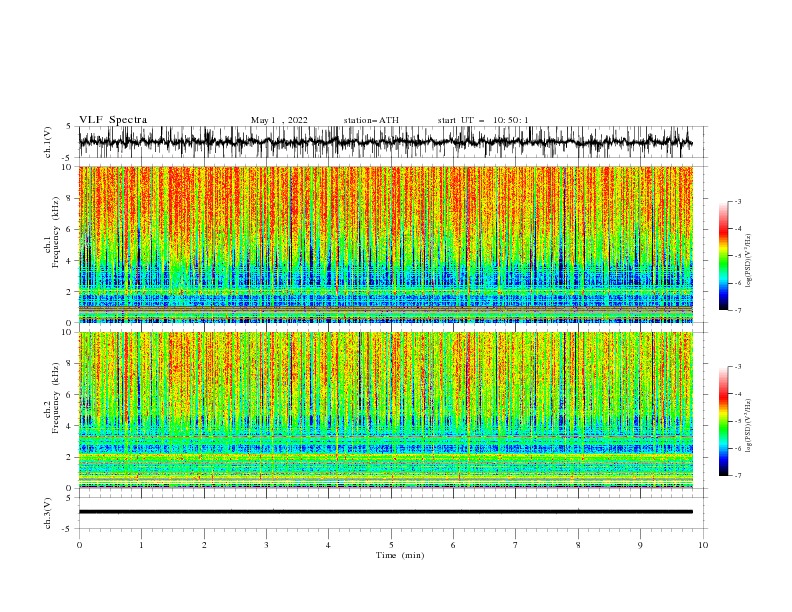792x612 pixels.
Task: Click the 'station=ATH' label
Action: tap(371, 120)
